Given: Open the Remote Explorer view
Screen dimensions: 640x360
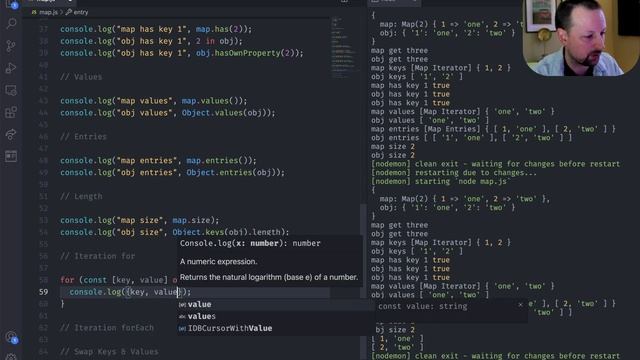Looking at the screenshot, I should coord(11,90).
